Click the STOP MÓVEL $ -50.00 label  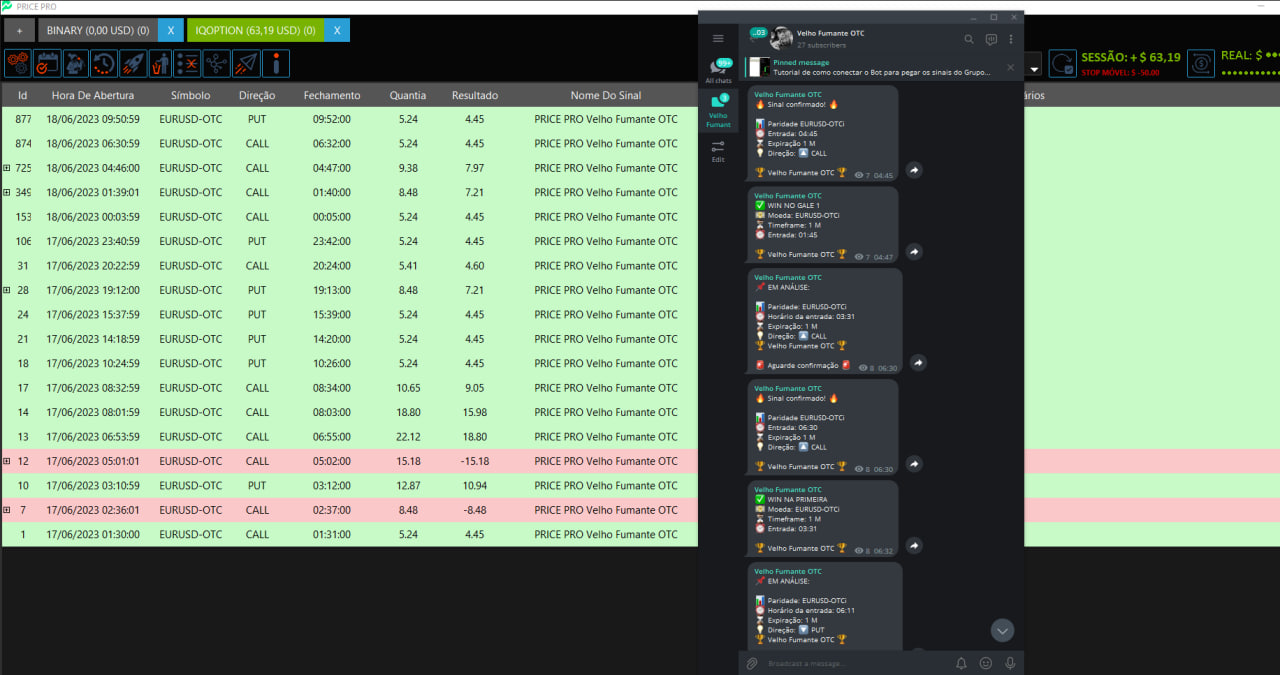tap(1120, 73)
